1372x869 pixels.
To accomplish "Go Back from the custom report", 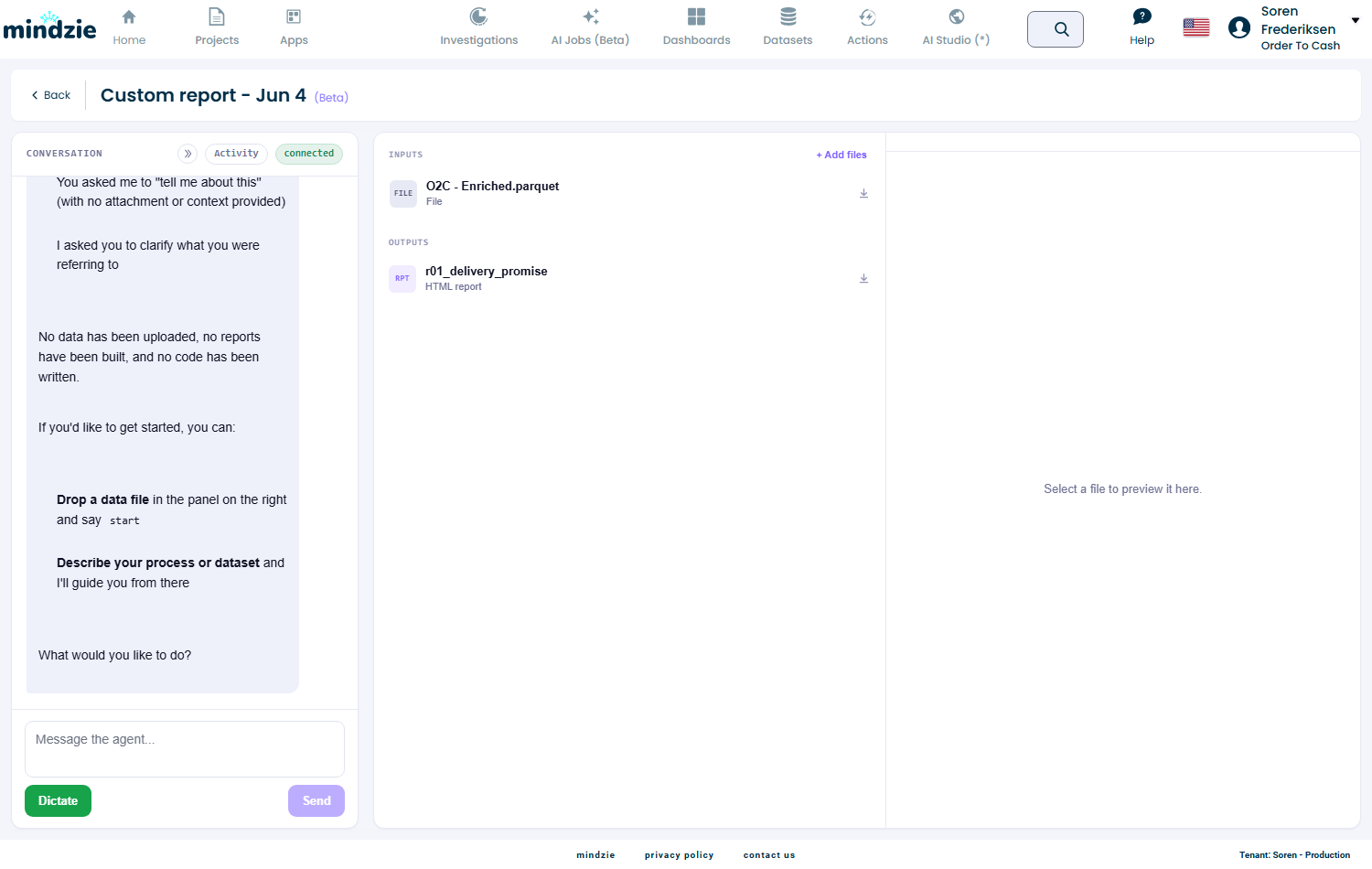I will (x=51, y=95).
